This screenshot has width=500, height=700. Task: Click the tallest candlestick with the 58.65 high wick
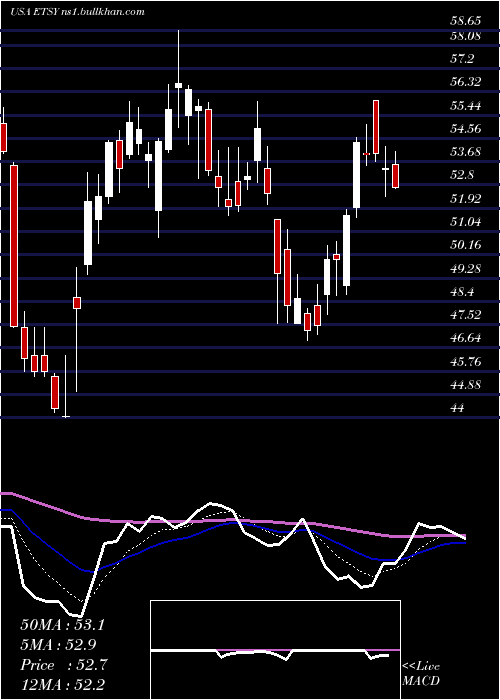pyautogui.click(x=178, y=79)
